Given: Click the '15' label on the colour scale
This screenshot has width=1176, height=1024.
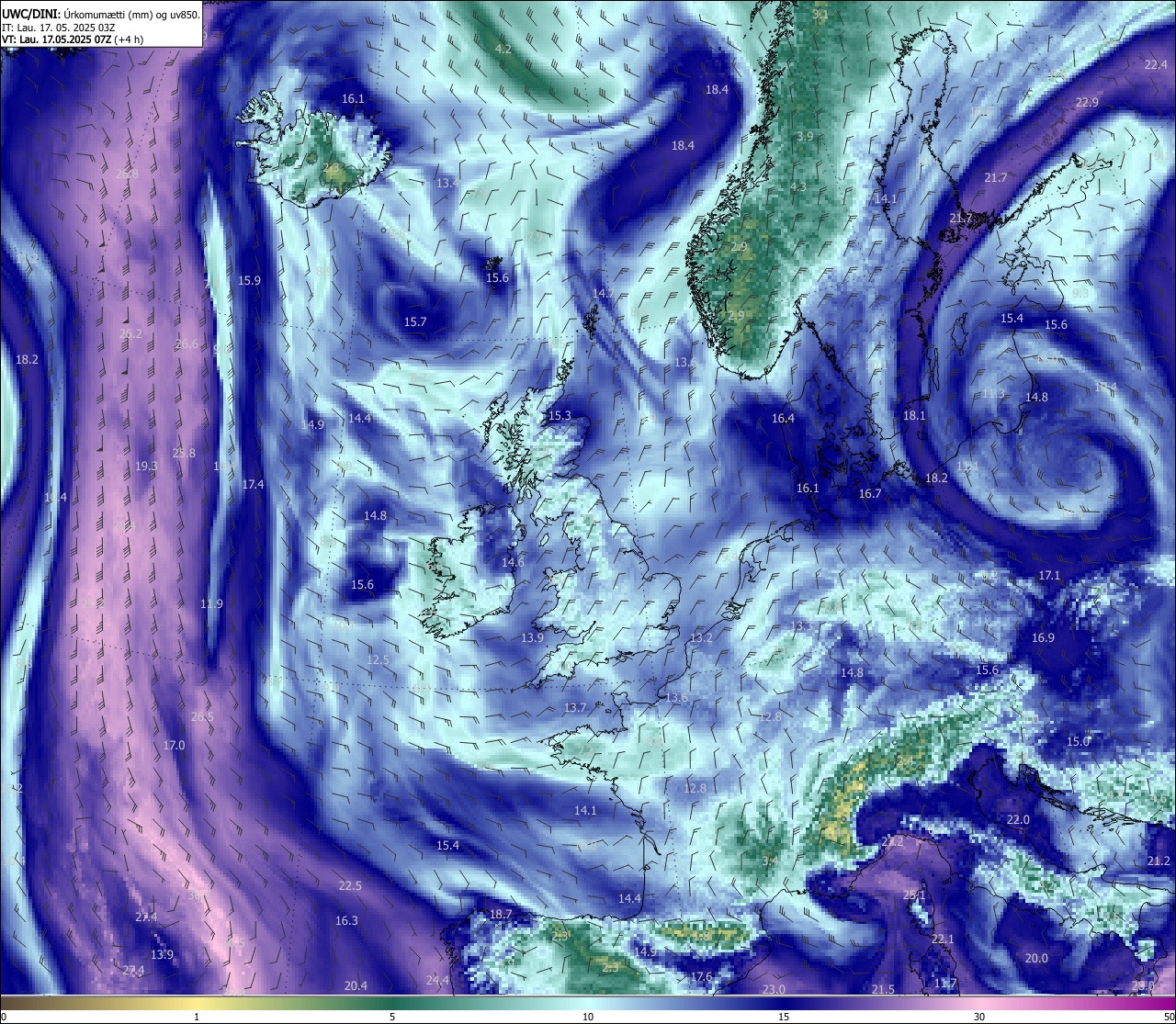Looking at the screenshot, I should [x=784, y=1017].
